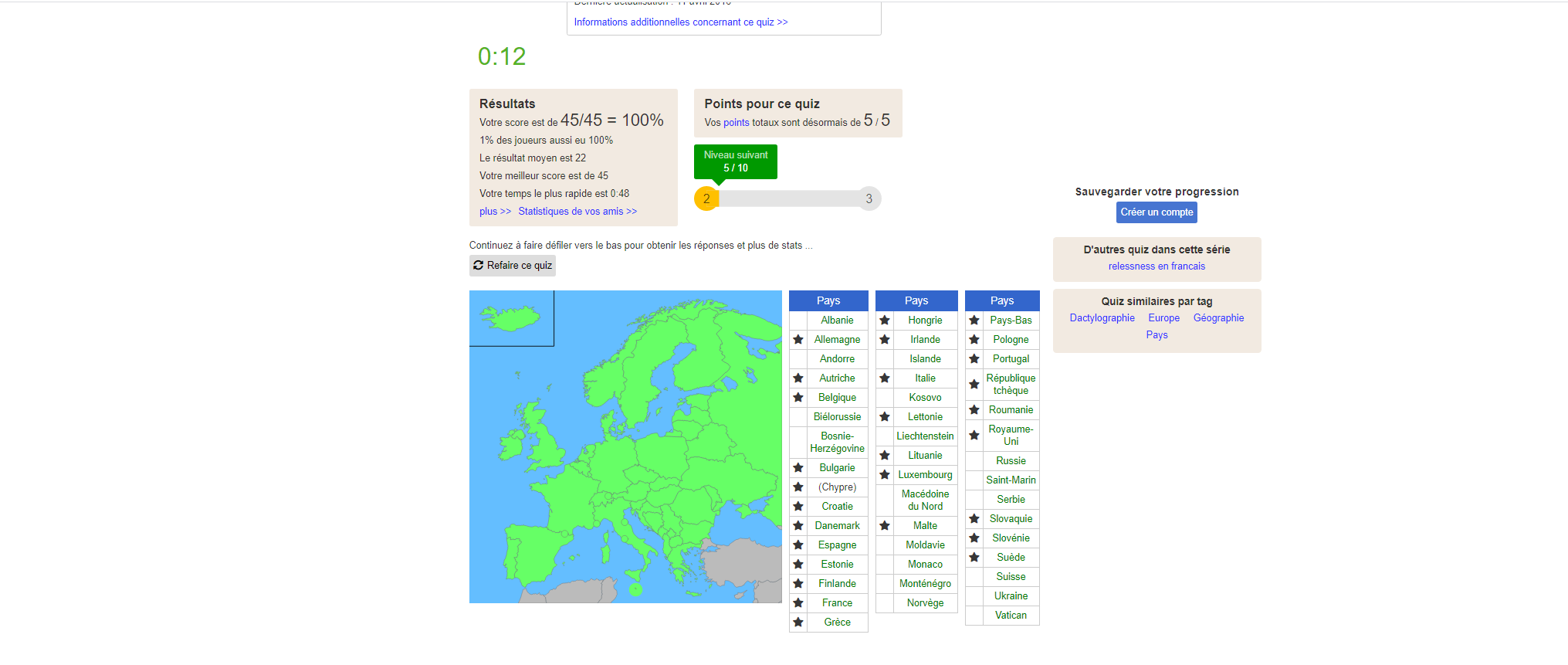Click the star icon next to Pologne
1568x665 pixels.
tap(974, 339)
